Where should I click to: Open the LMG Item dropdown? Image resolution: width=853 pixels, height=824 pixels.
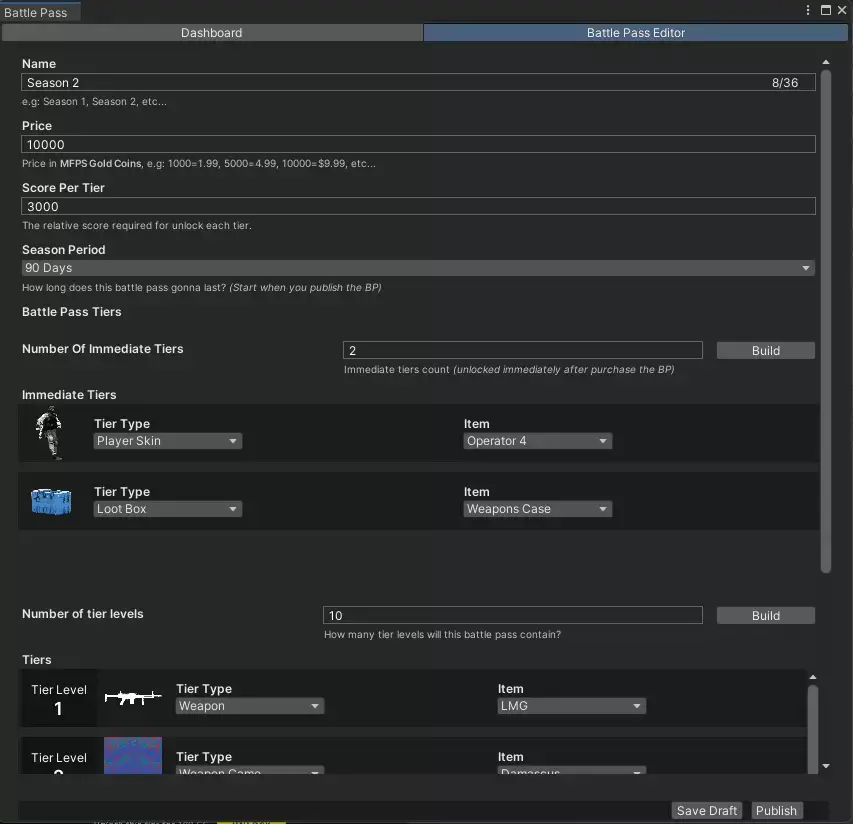coord(572,706)
